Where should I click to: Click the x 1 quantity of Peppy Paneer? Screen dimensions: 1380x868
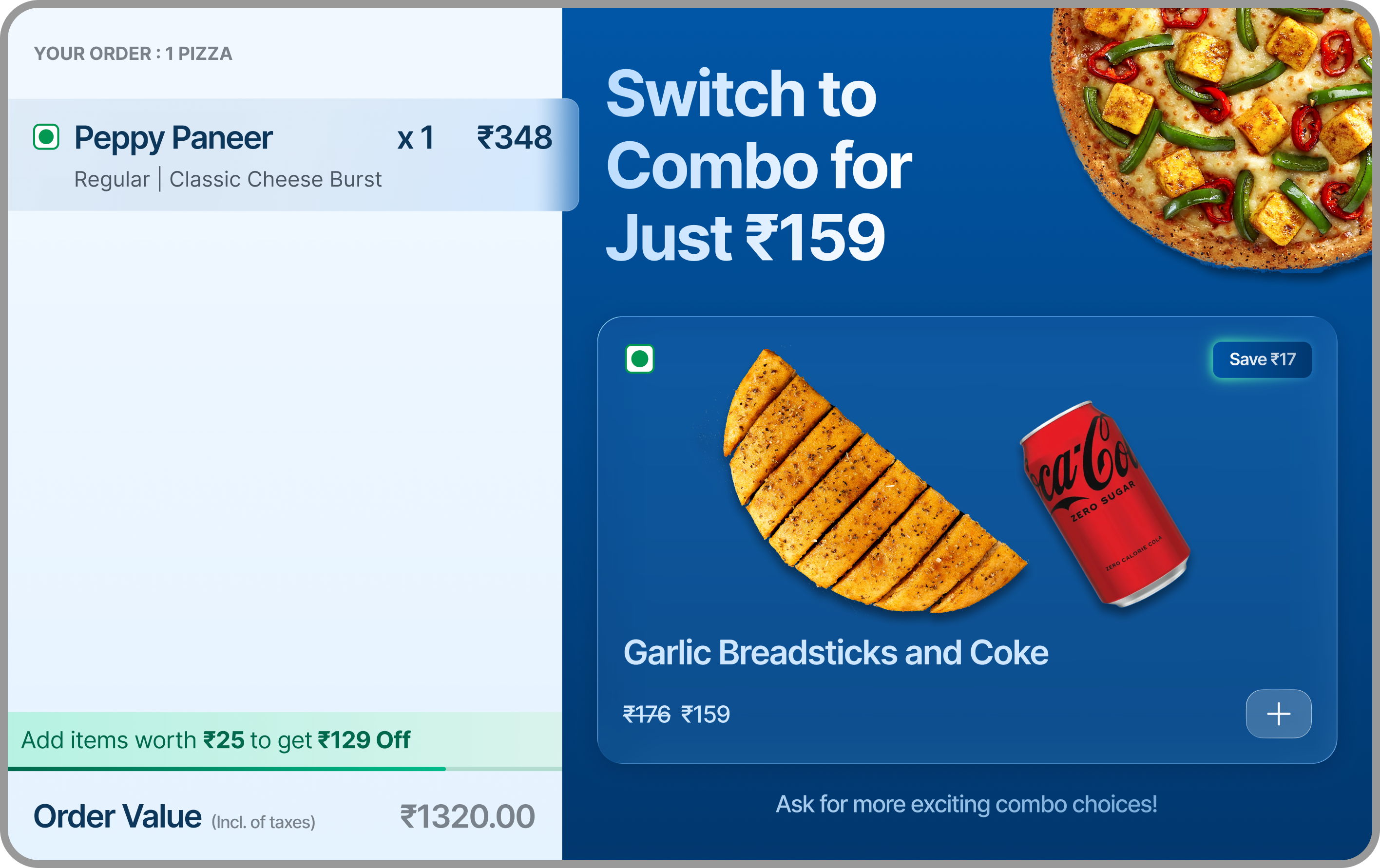[416, 138]
